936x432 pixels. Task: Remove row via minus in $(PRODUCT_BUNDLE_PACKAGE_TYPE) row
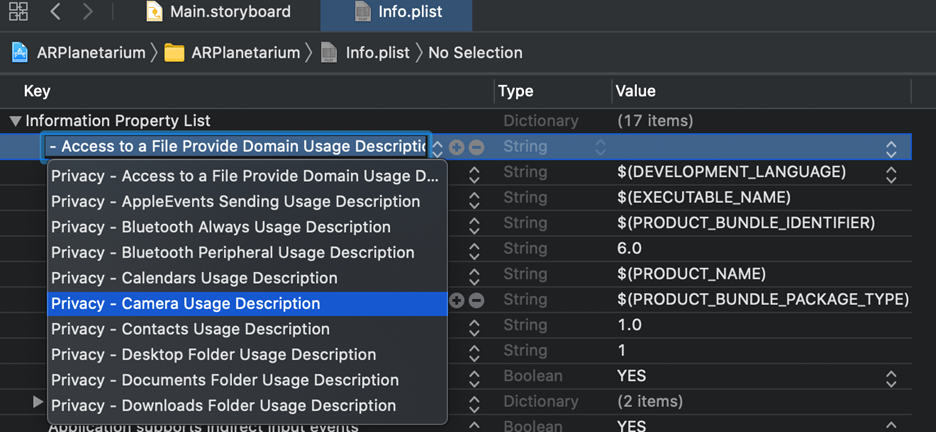pos(476,301)
